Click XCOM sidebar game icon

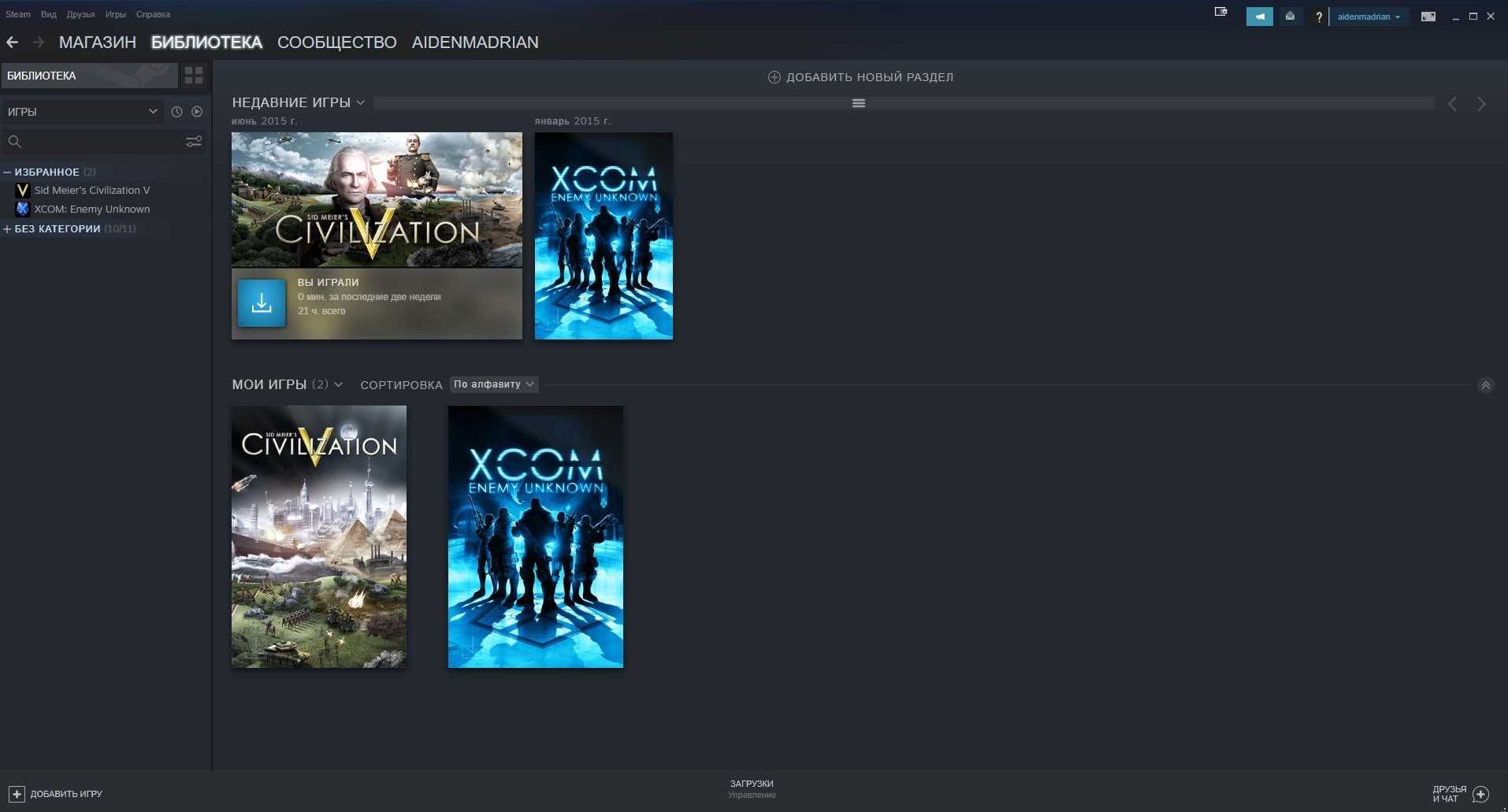click(x=22, y=209)
